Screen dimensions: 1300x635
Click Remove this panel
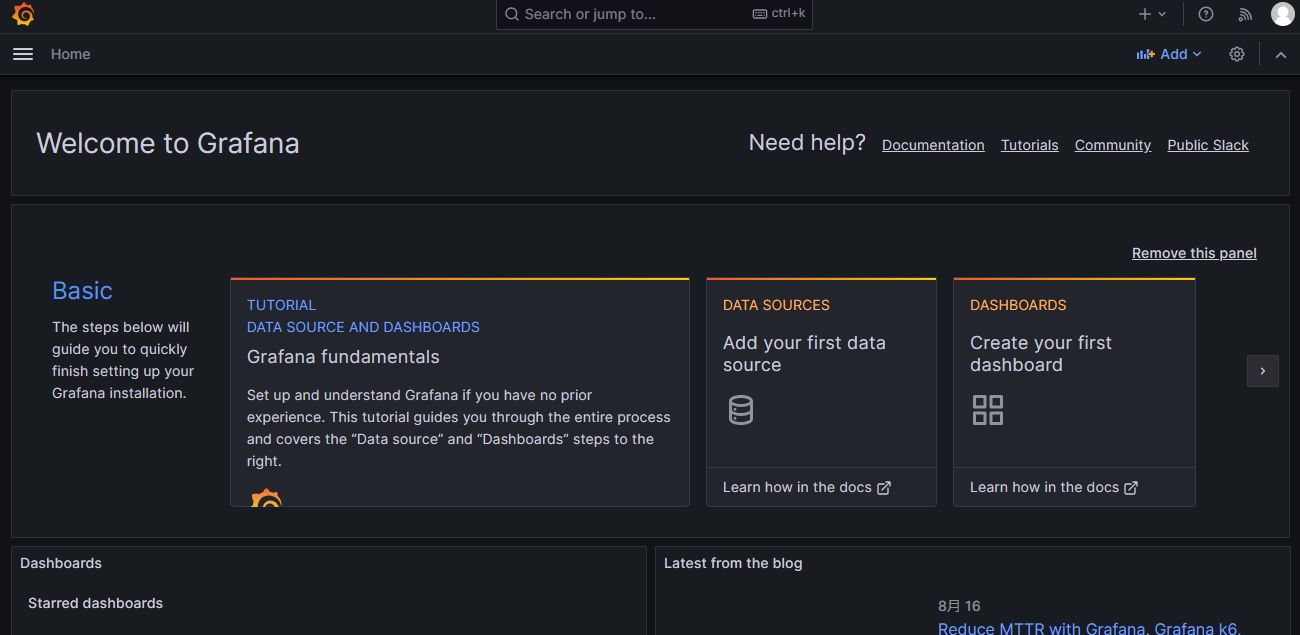(x=1194, y=253)
